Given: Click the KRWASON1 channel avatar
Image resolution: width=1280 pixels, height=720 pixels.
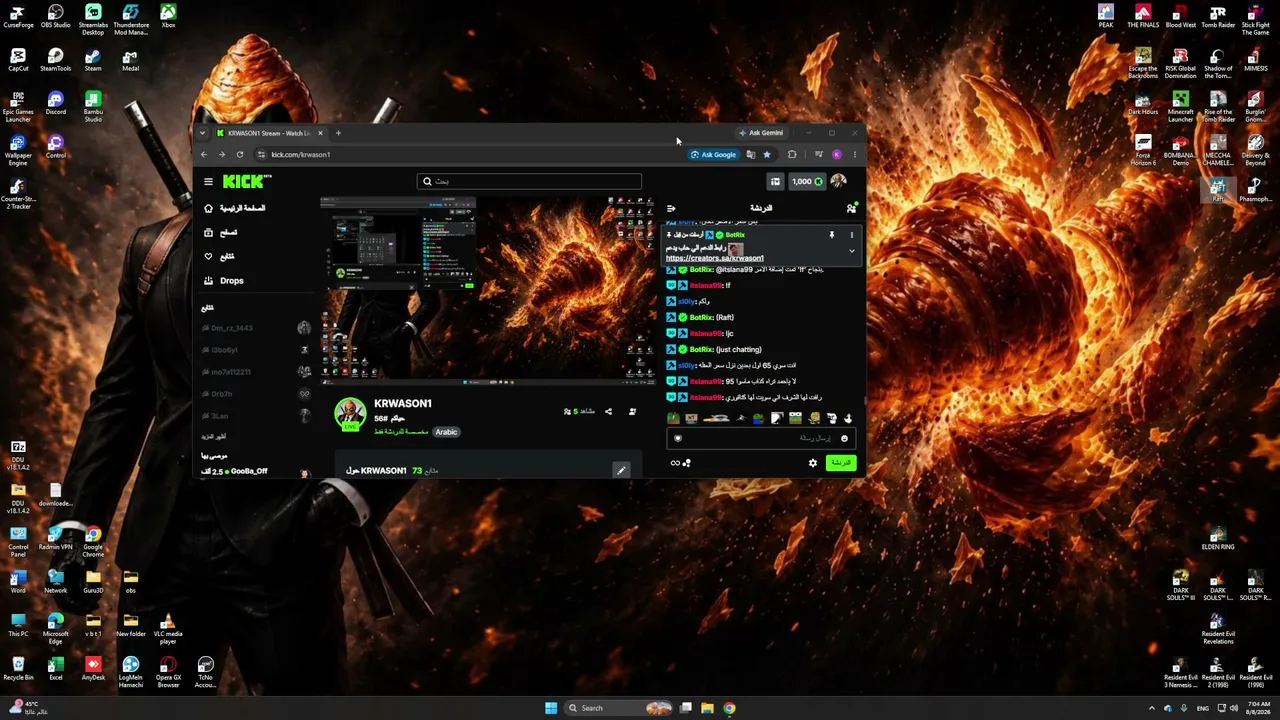Looking at the screenshot, I should (x=350, y=413).
